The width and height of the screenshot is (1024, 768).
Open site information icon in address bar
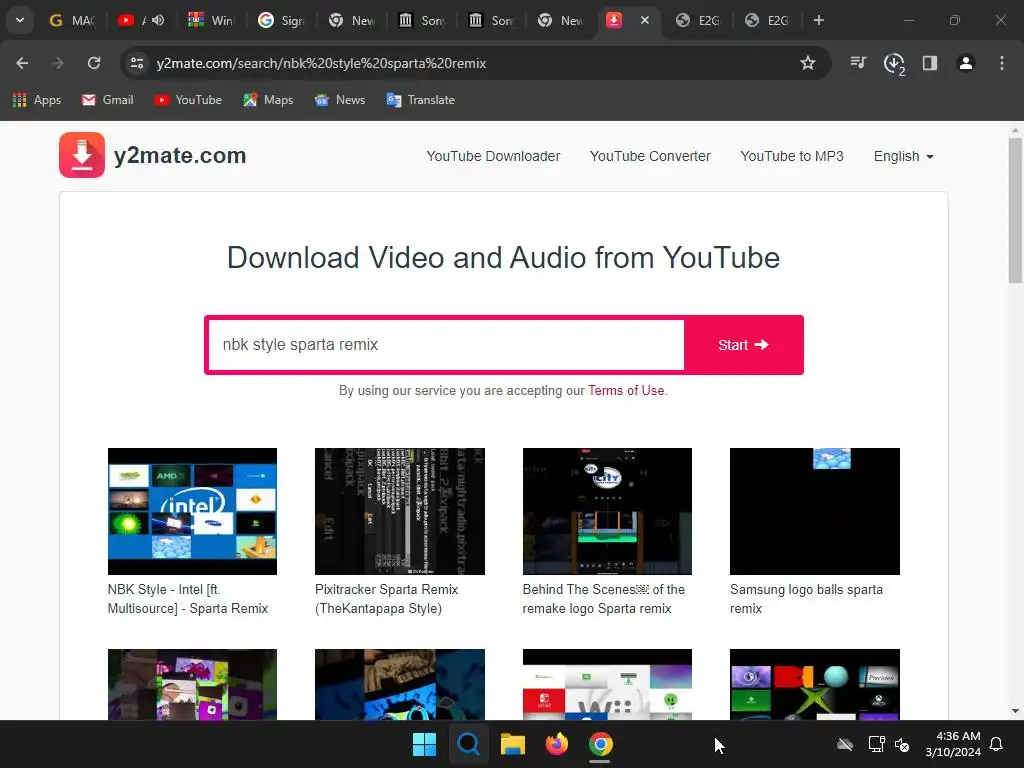137,63
